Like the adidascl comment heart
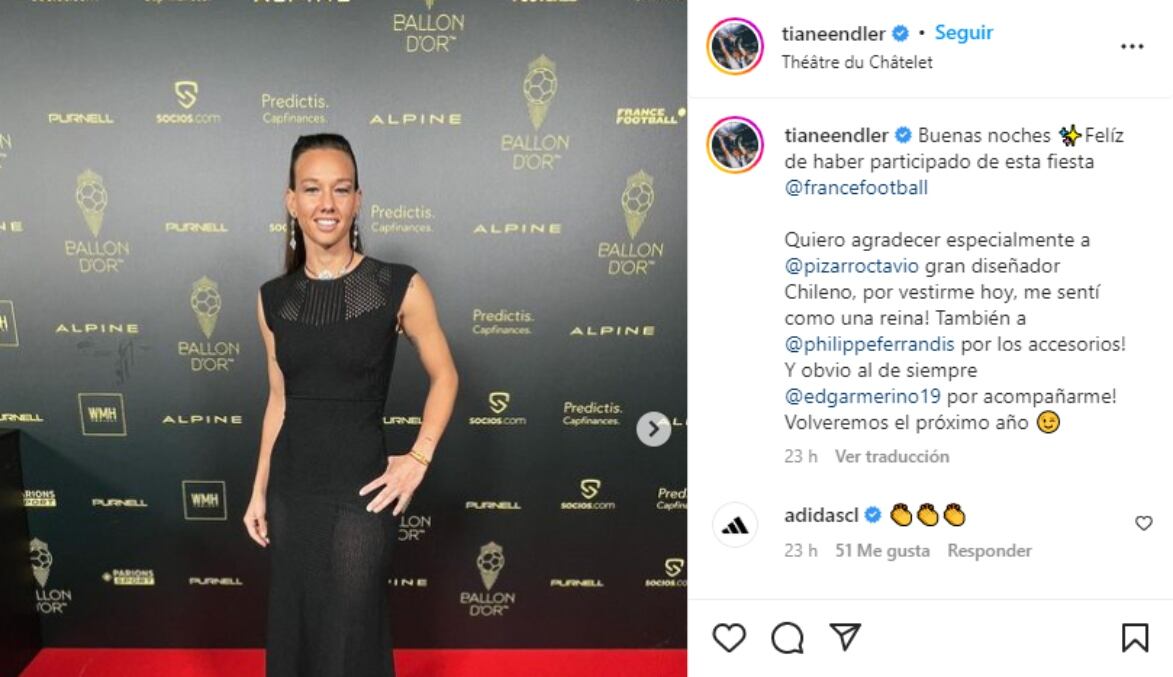Screen dimensions: 1173x677 coord(1144,523)
